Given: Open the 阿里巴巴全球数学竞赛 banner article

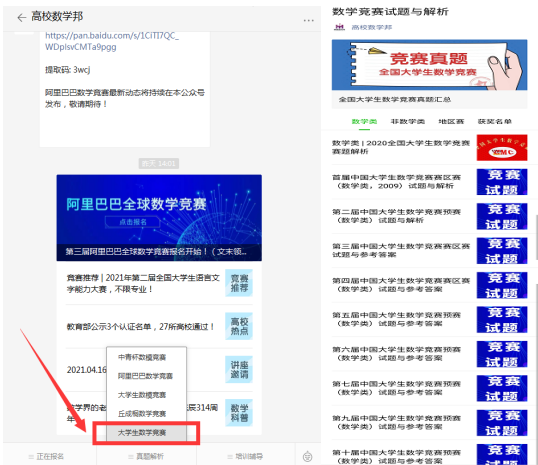Looking at the screenshot, I should click(159, 218).
